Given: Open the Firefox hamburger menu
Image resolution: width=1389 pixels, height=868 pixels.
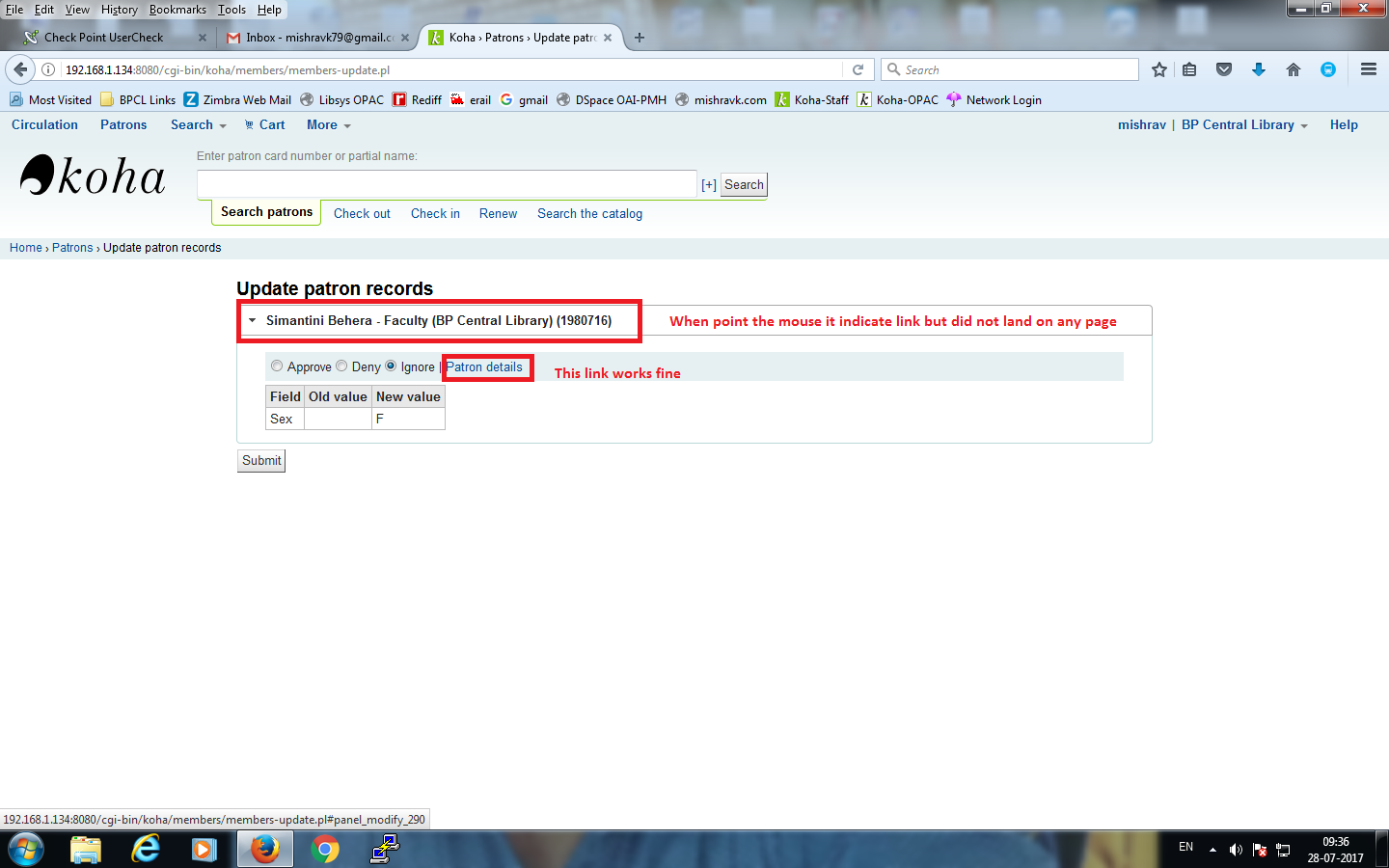Looking at the screenshot, I should pos(1368,69).
